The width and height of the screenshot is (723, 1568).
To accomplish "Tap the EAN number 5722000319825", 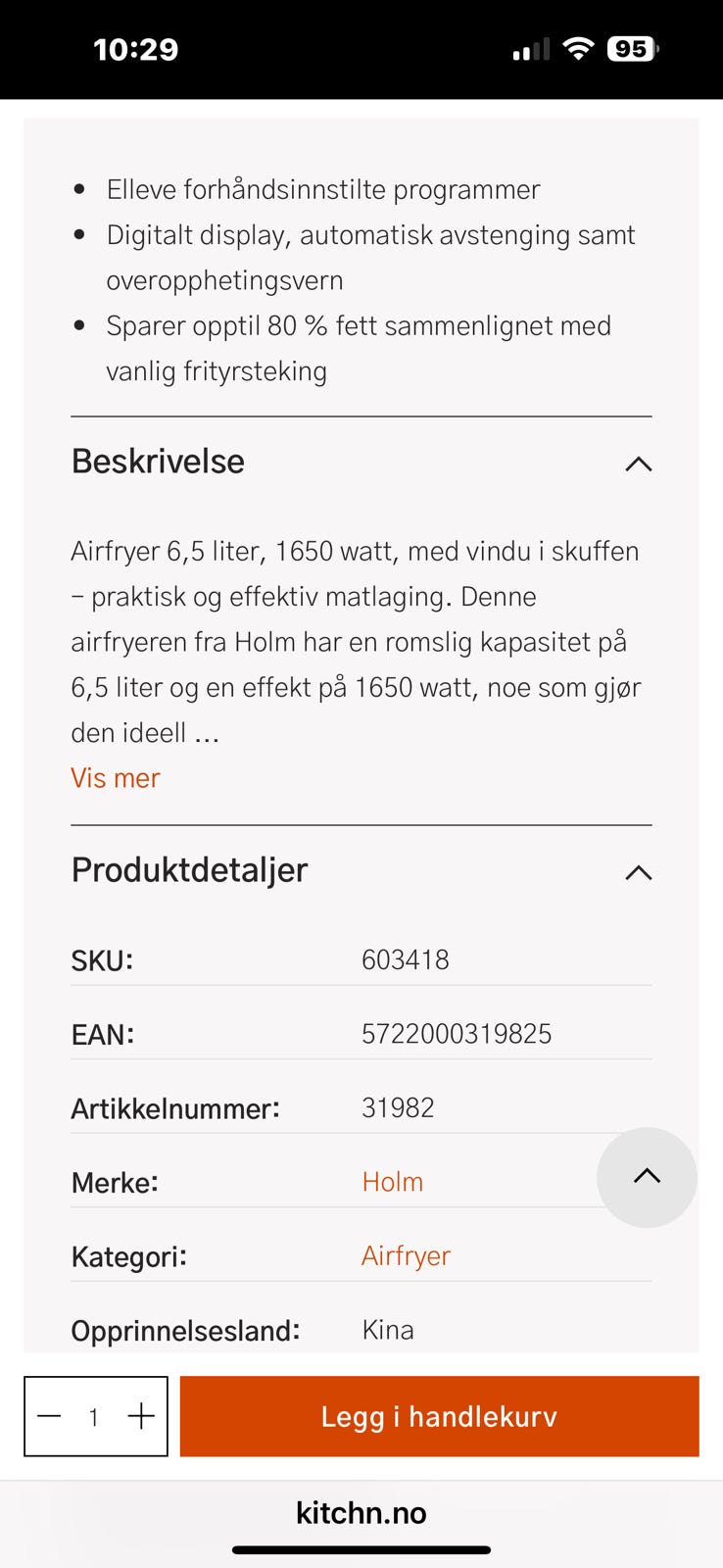I will (457, 1034).
